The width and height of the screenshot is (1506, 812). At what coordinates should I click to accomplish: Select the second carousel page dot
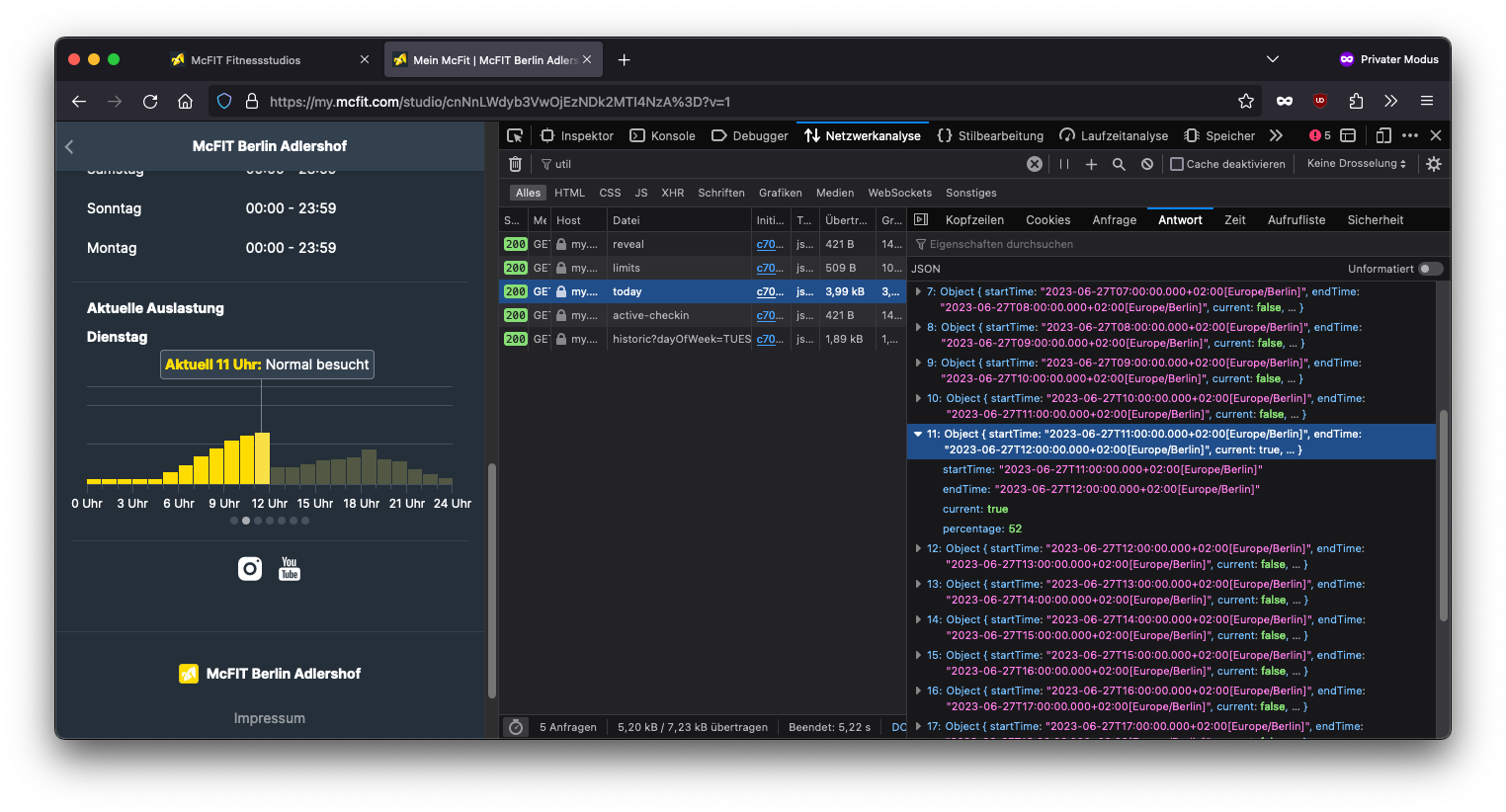[246, 521]
